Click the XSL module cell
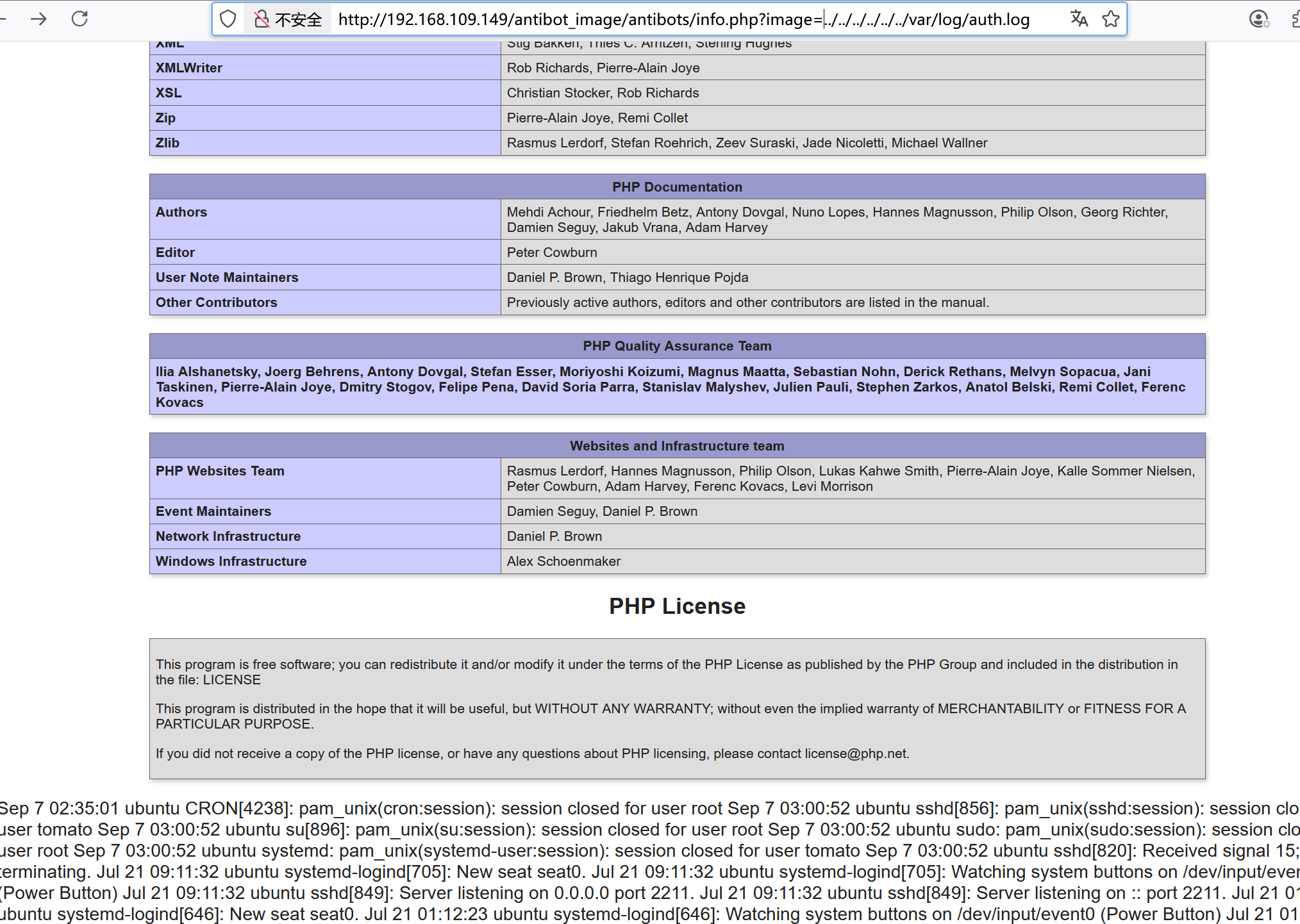Screen dimensions: 1300x924 [325, 92]
